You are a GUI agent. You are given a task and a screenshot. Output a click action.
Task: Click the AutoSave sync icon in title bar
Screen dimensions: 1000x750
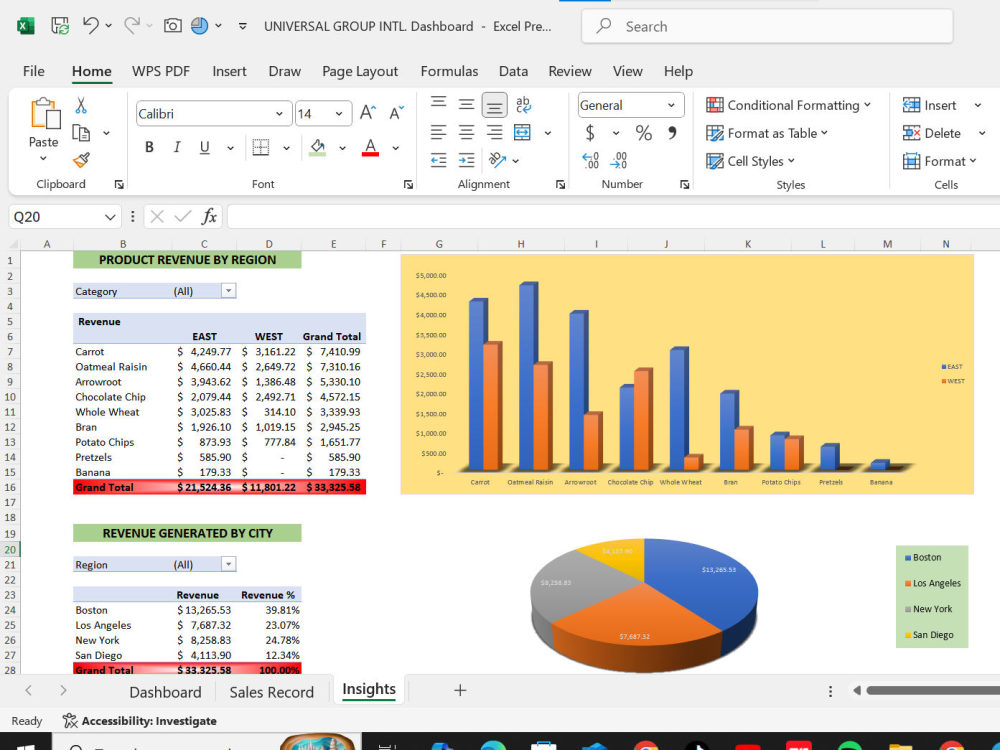pos(61,26)
